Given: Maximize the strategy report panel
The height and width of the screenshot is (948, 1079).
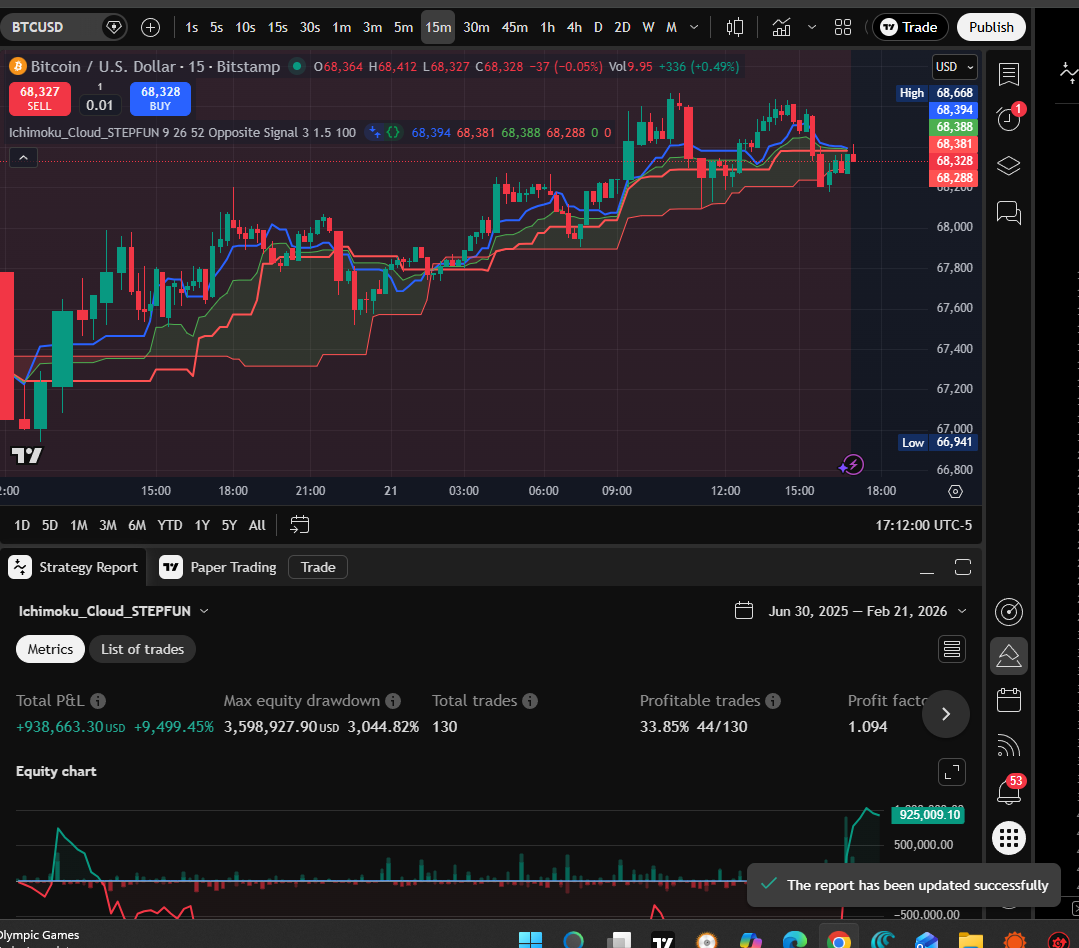Looking at the screenshot, I should click(x=963, y=568).
